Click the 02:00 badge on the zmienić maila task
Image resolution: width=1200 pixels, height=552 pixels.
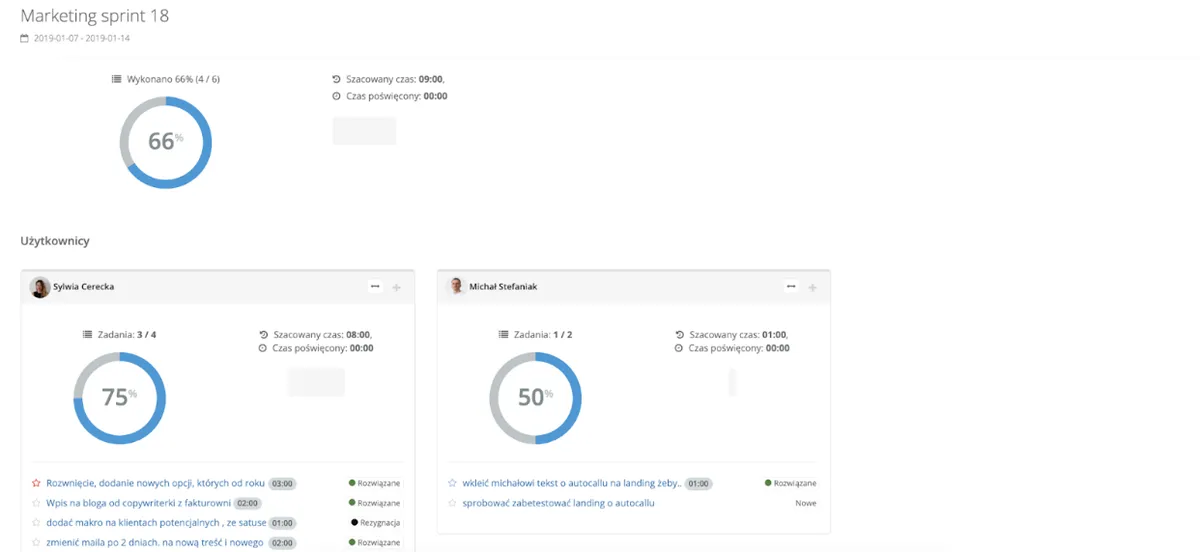(x=282, y=543)
